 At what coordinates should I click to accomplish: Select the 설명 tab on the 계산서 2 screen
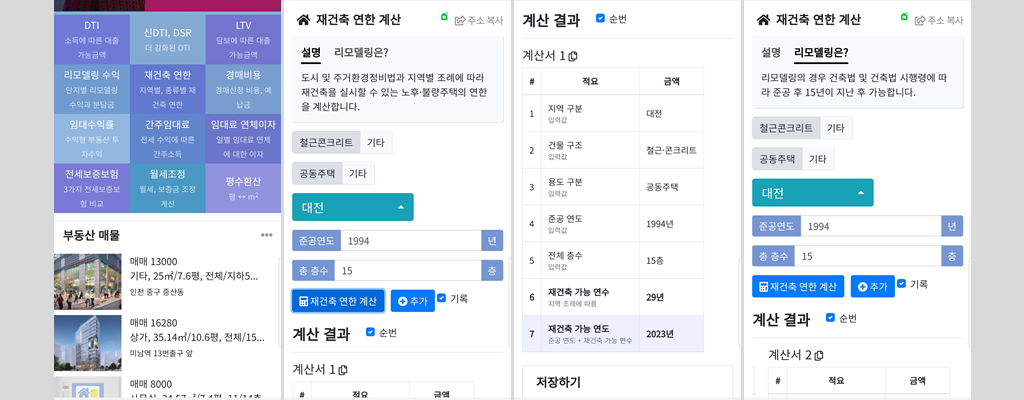click(x=771, y=53)
